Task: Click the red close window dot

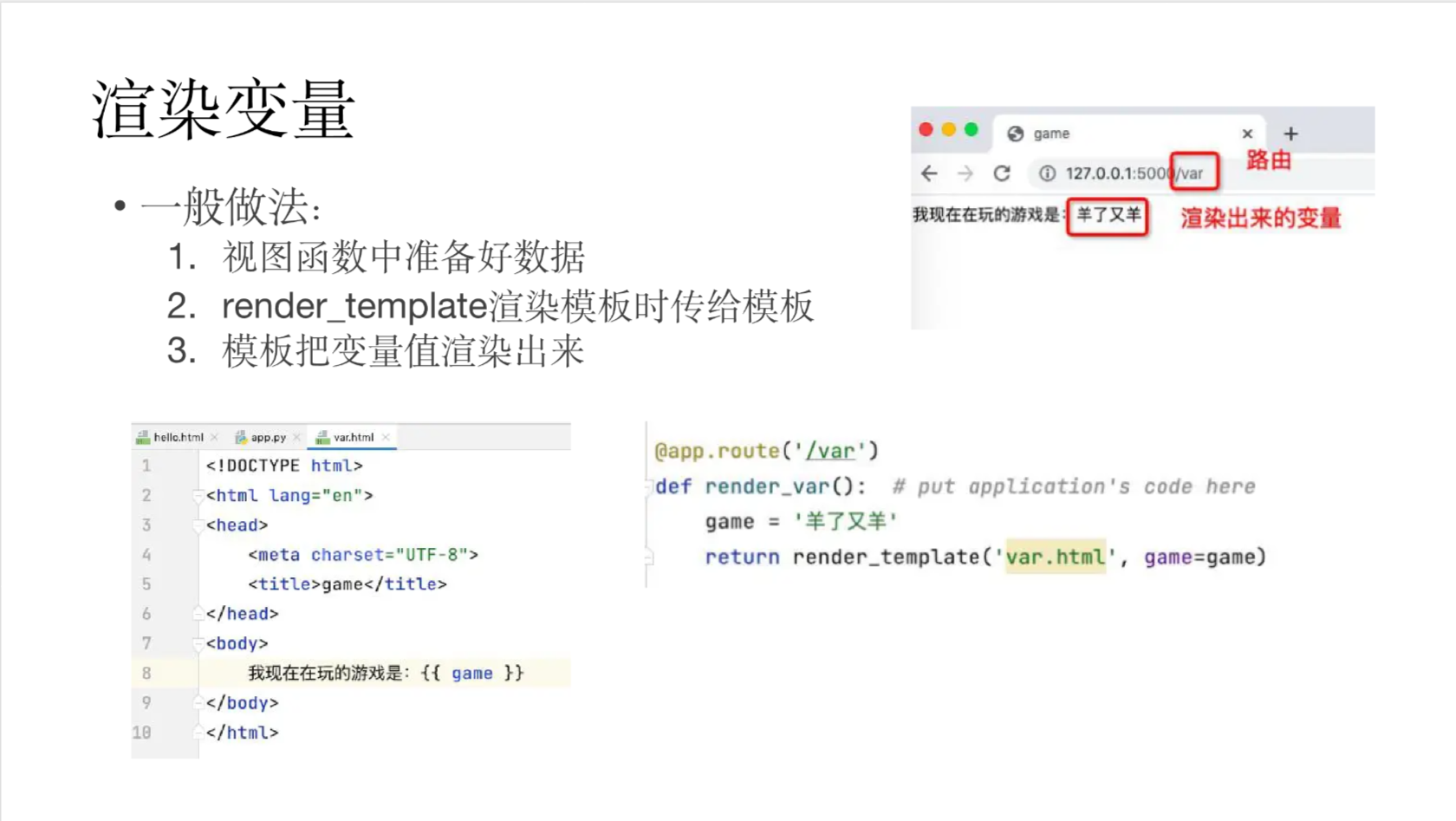Action: point(926,129)
